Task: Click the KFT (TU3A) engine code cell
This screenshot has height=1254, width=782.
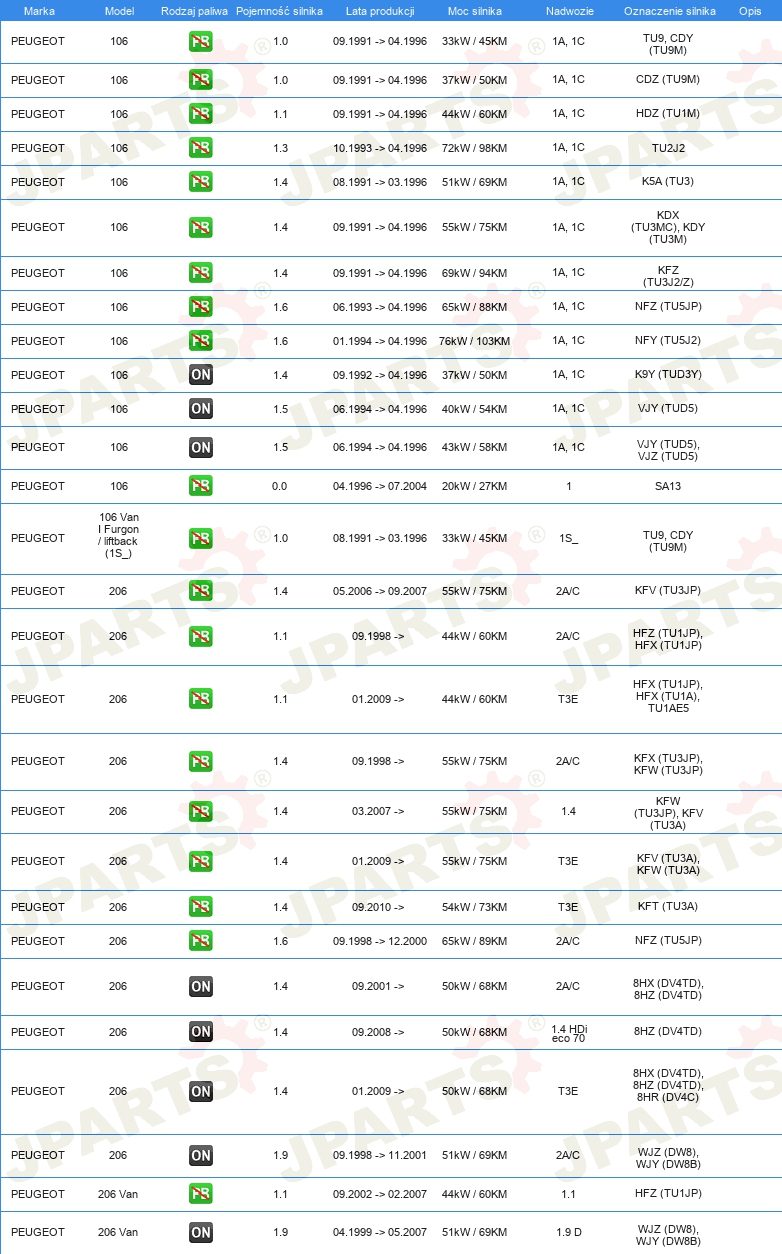Action: click(668, 907)
